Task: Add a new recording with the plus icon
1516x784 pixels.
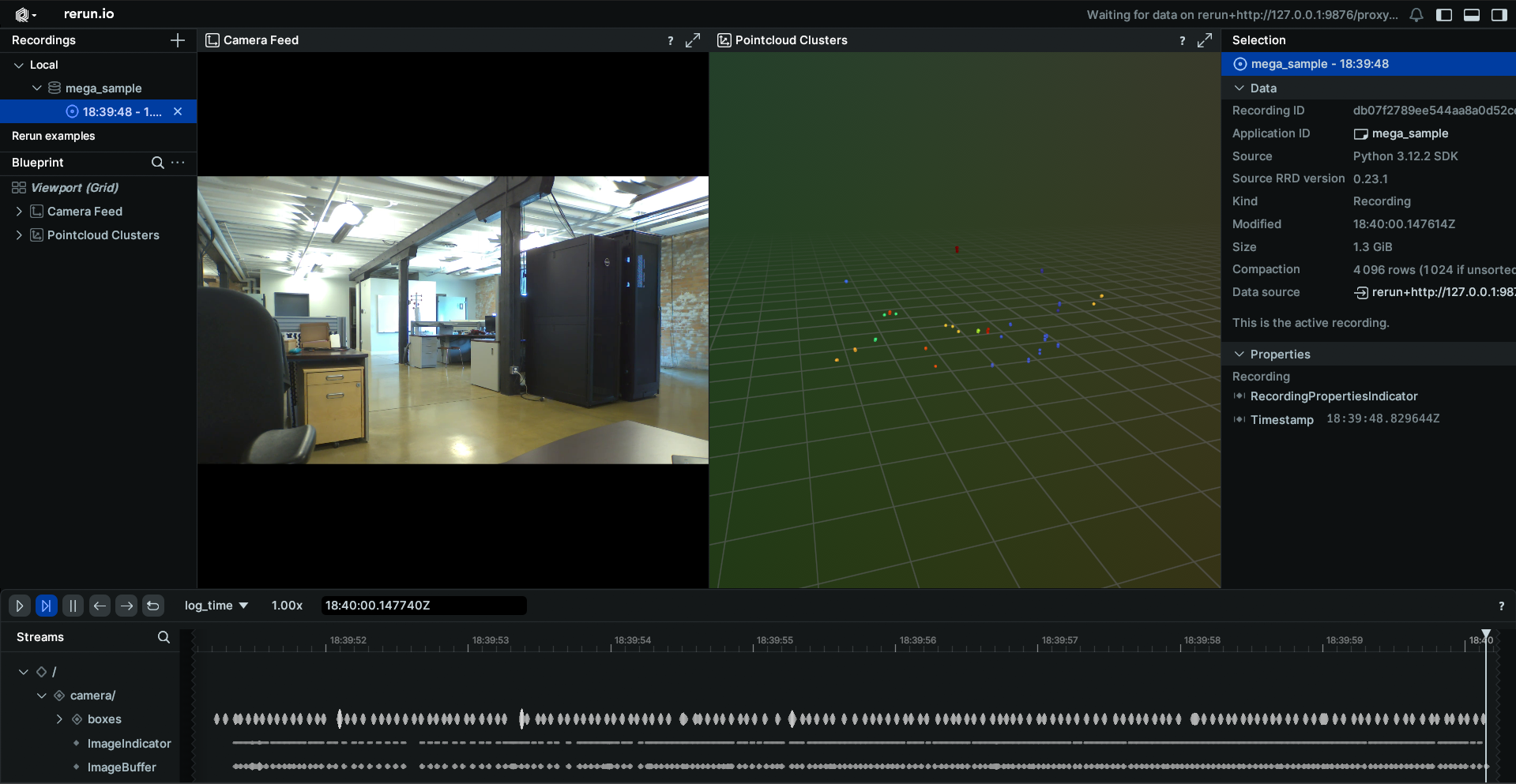Action: point(178,40)
